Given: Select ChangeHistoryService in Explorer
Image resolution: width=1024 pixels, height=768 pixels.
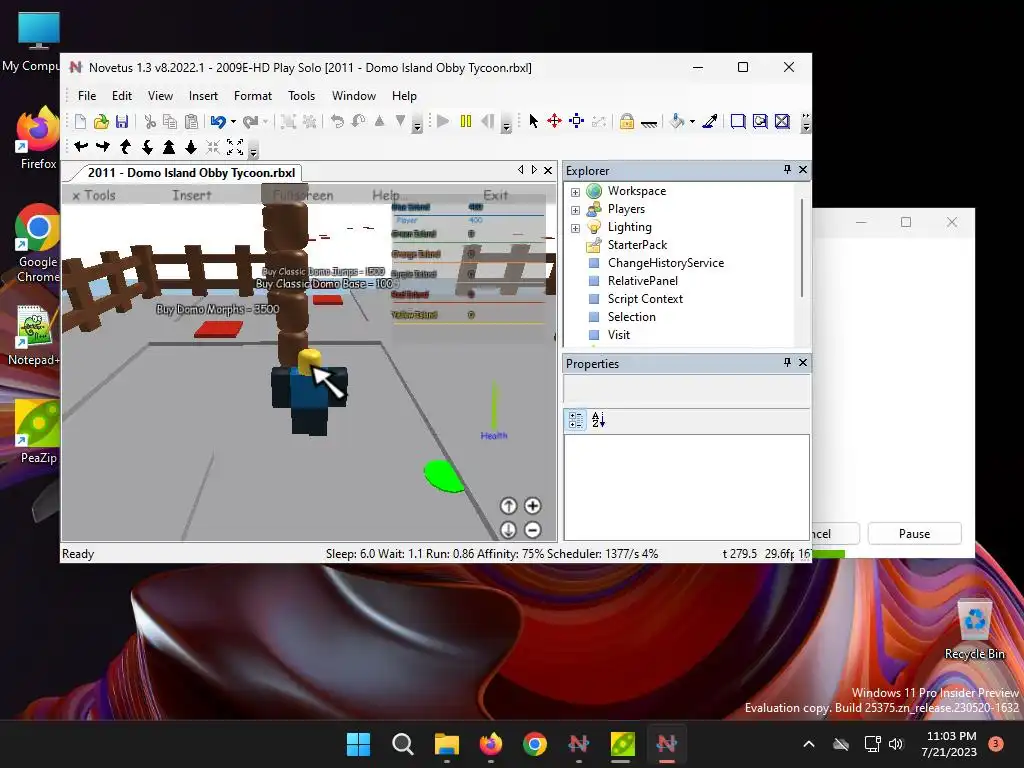Looking at the screenshot, I should [x=666, y=263].
